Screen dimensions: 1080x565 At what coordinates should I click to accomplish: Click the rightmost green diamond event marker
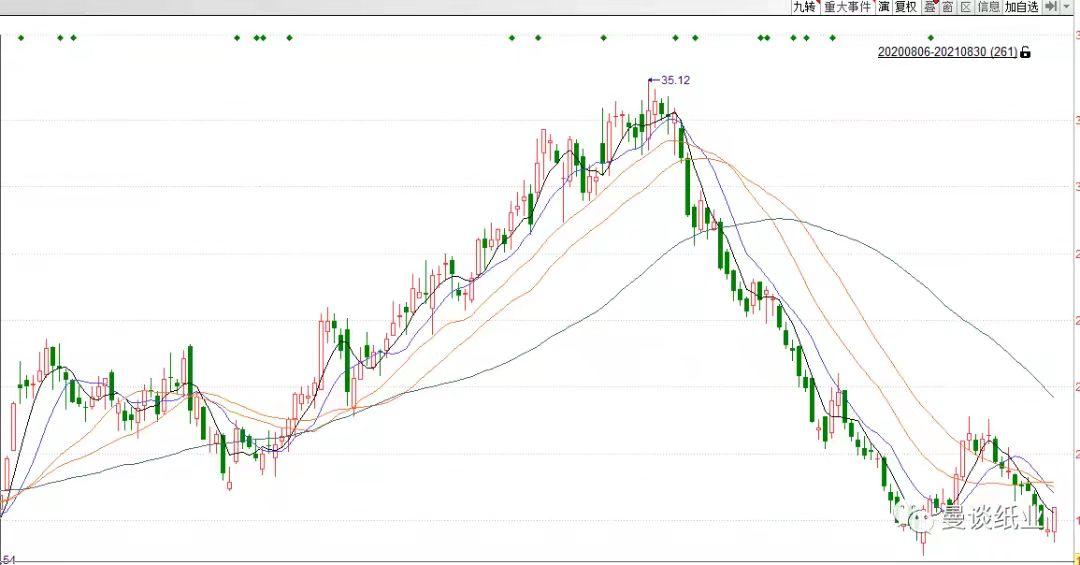coord(931,38)
